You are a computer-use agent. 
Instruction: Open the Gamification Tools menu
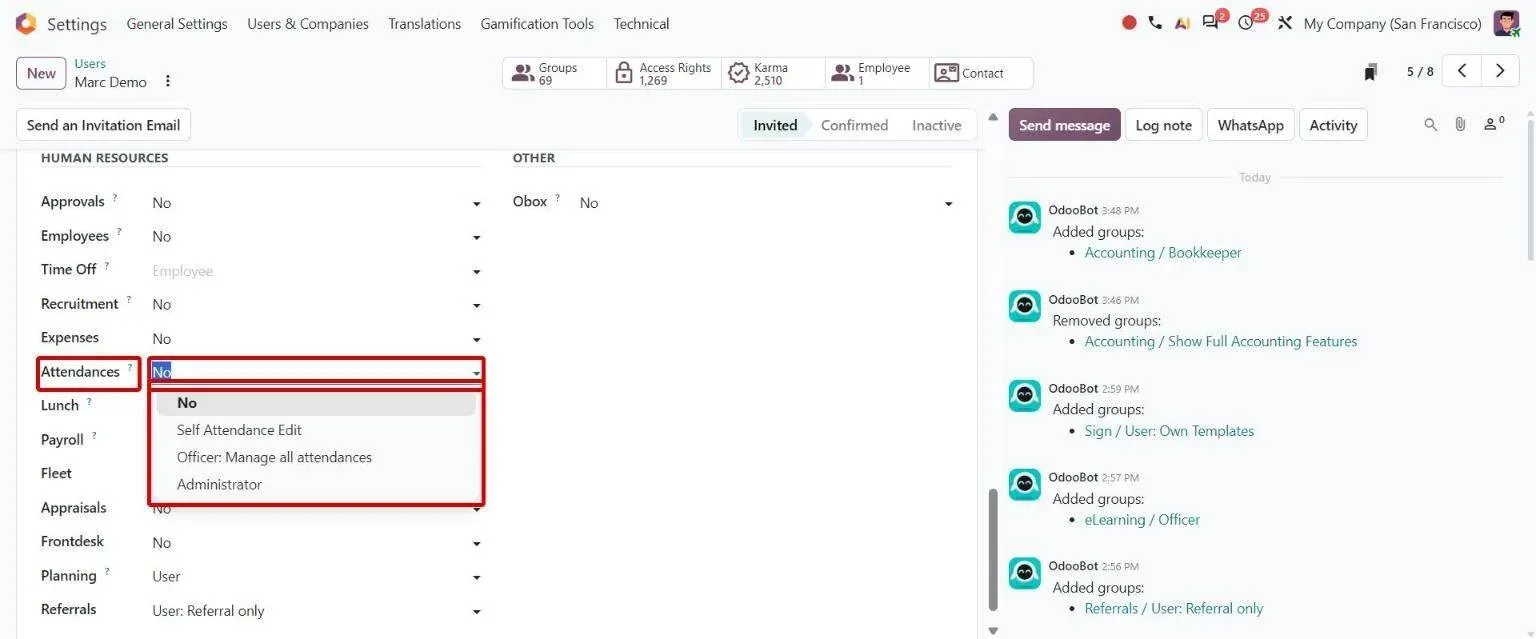tap(537, 23)
